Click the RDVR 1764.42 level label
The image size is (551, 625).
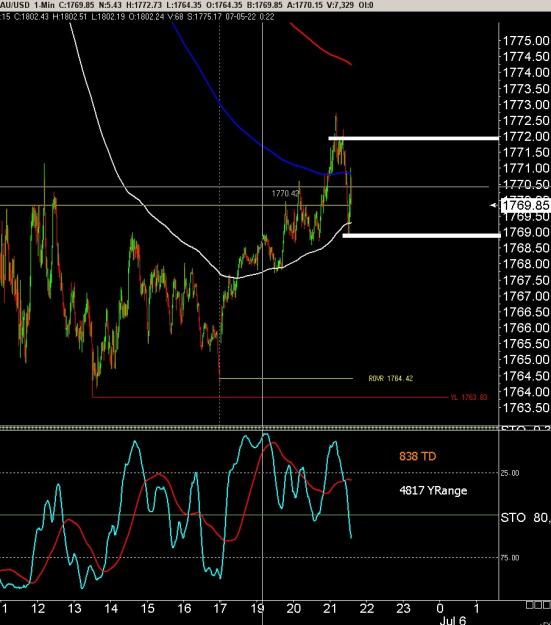(x=391, y=378)
